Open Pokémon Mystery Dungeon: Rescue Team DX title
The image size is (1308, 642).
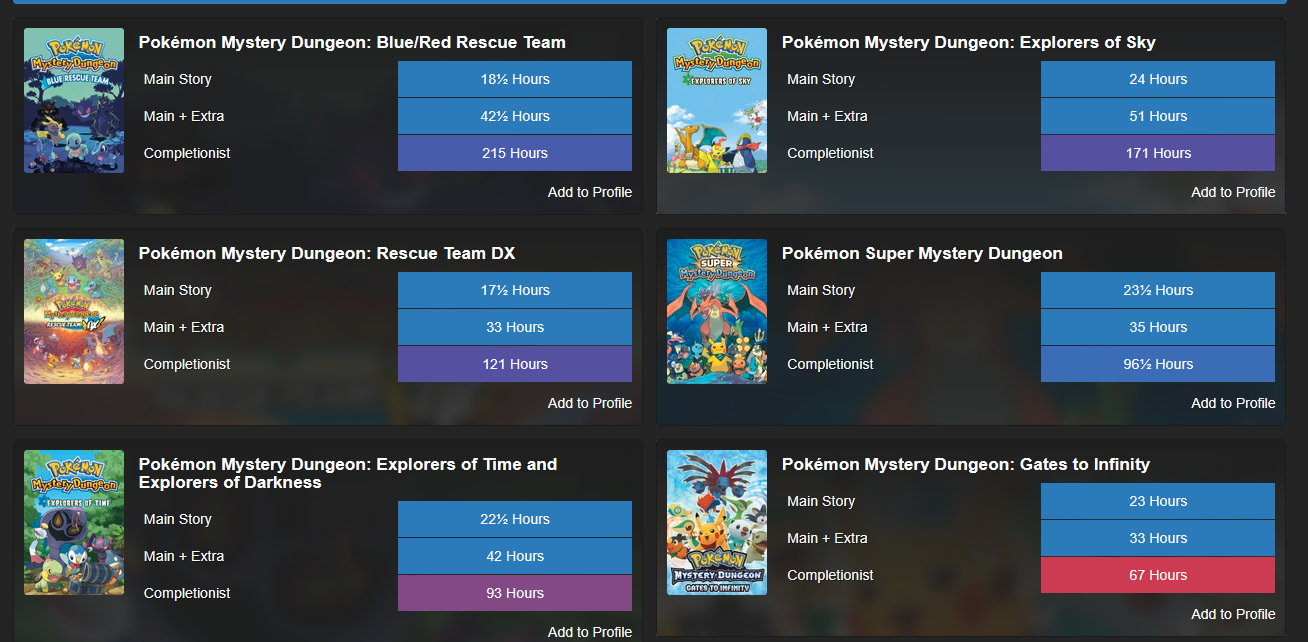point(327,254)
